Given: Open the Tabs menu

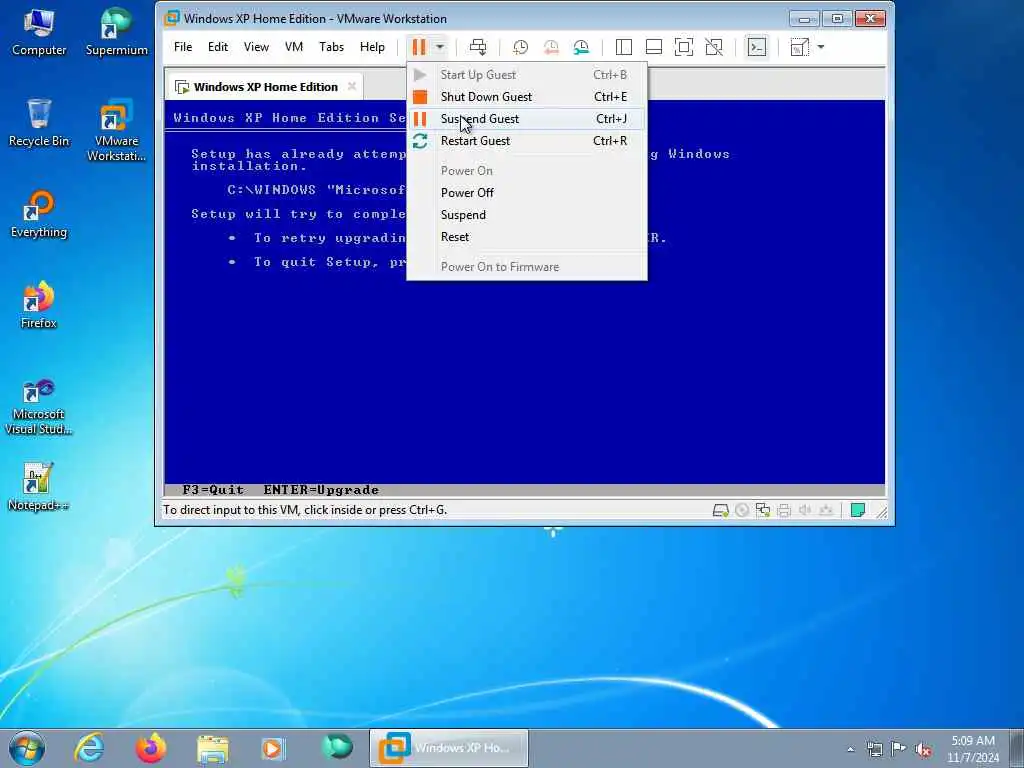Looking at the screenshot, I should tap(331, 47).
